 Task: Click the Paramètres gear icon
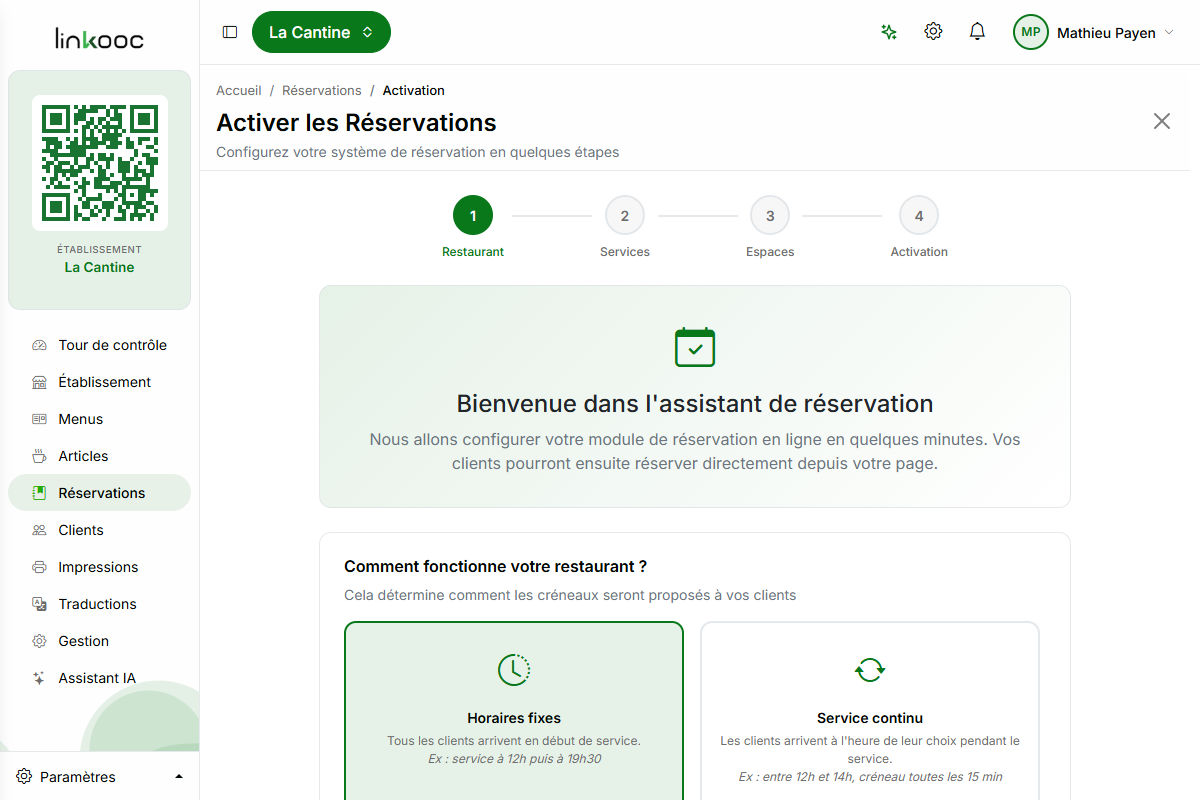(x=24, y=777)
